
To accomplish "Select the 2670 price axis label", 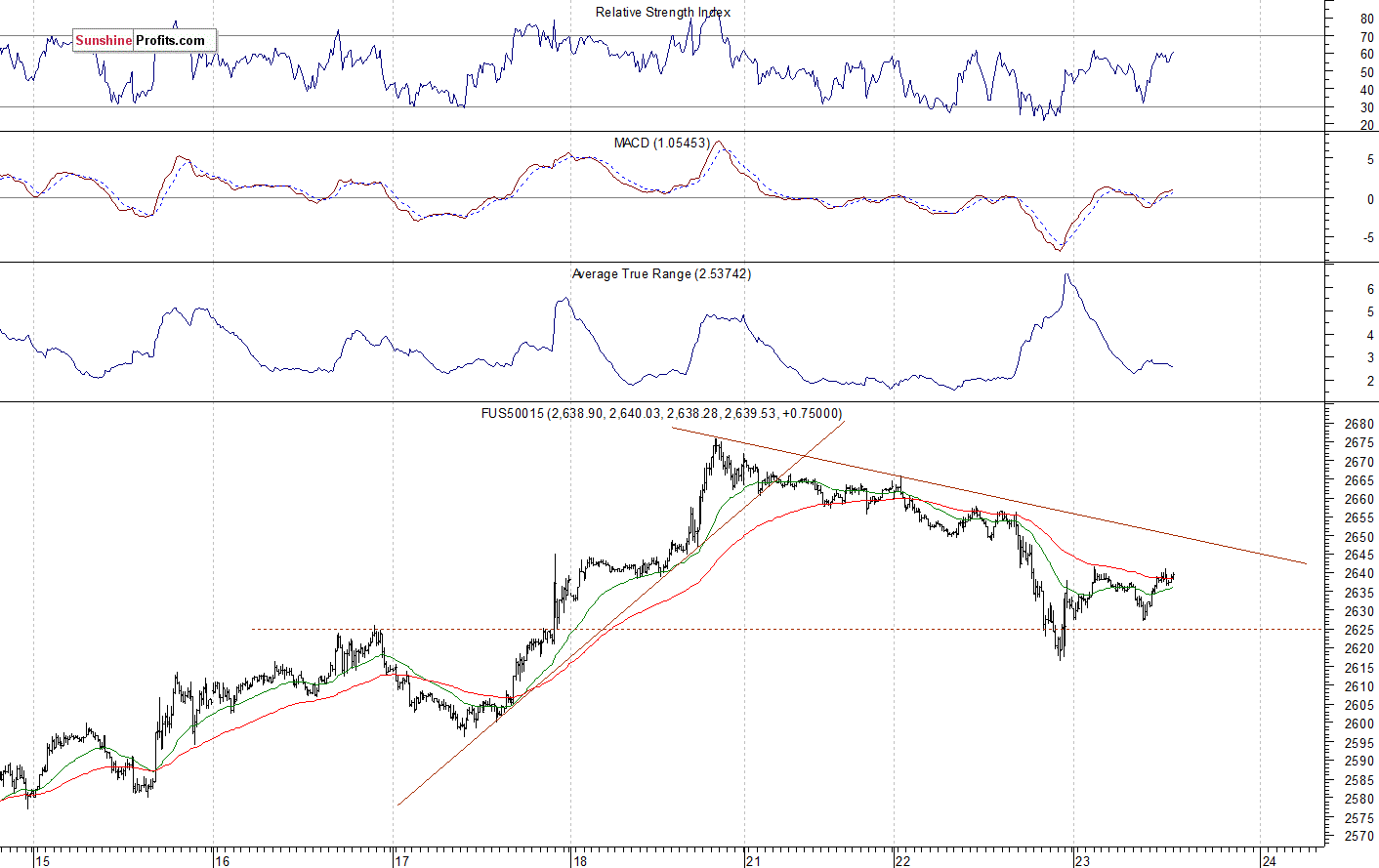I will [1359, 462].
